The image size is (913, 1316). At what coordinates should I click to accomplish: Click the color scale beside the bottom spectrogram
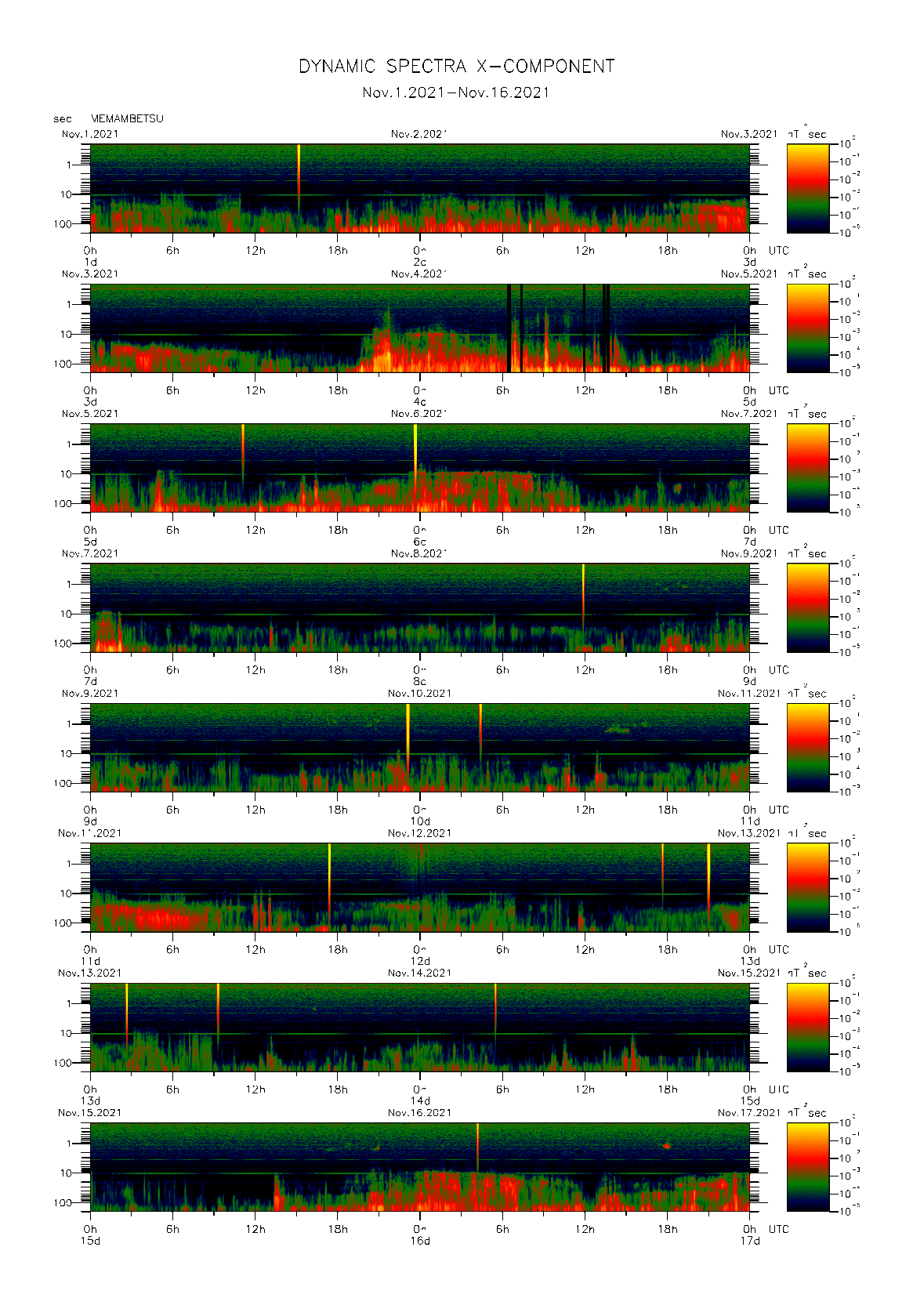click(807, 1166)
